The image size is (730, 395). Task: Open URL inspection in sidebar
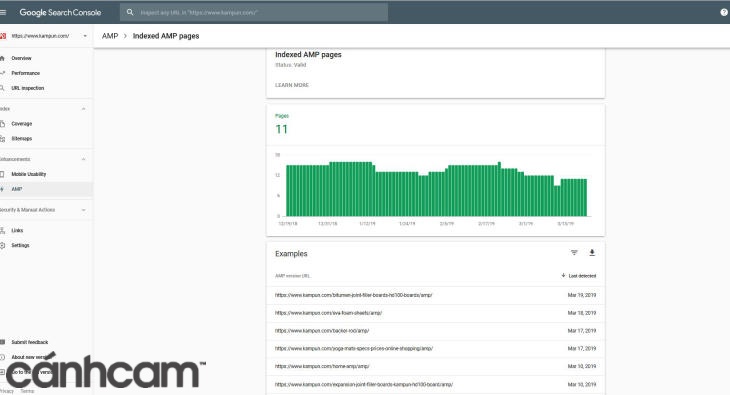(27, 88)
